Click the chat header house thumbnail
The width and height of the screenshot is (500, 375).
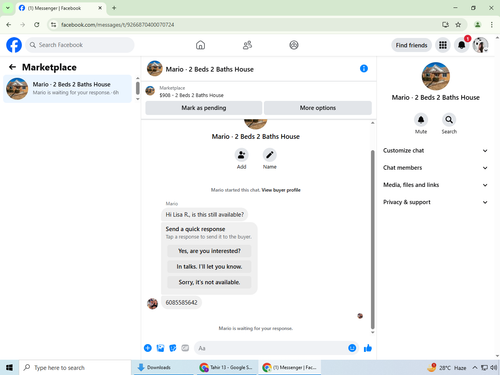[x=155, y=68]
